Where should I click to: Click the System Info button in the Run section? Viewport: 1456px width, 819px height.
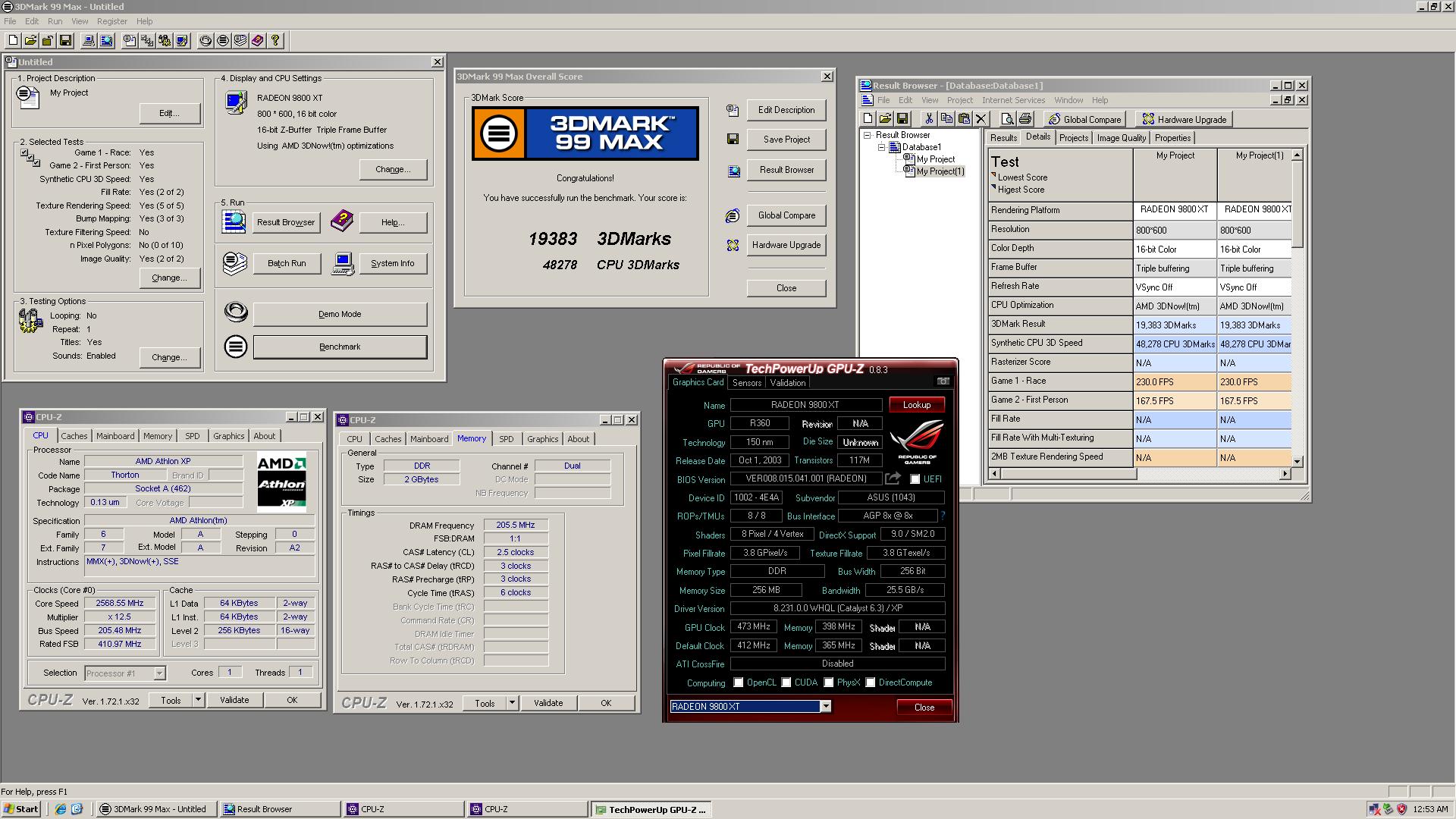[x=392, y=263]
